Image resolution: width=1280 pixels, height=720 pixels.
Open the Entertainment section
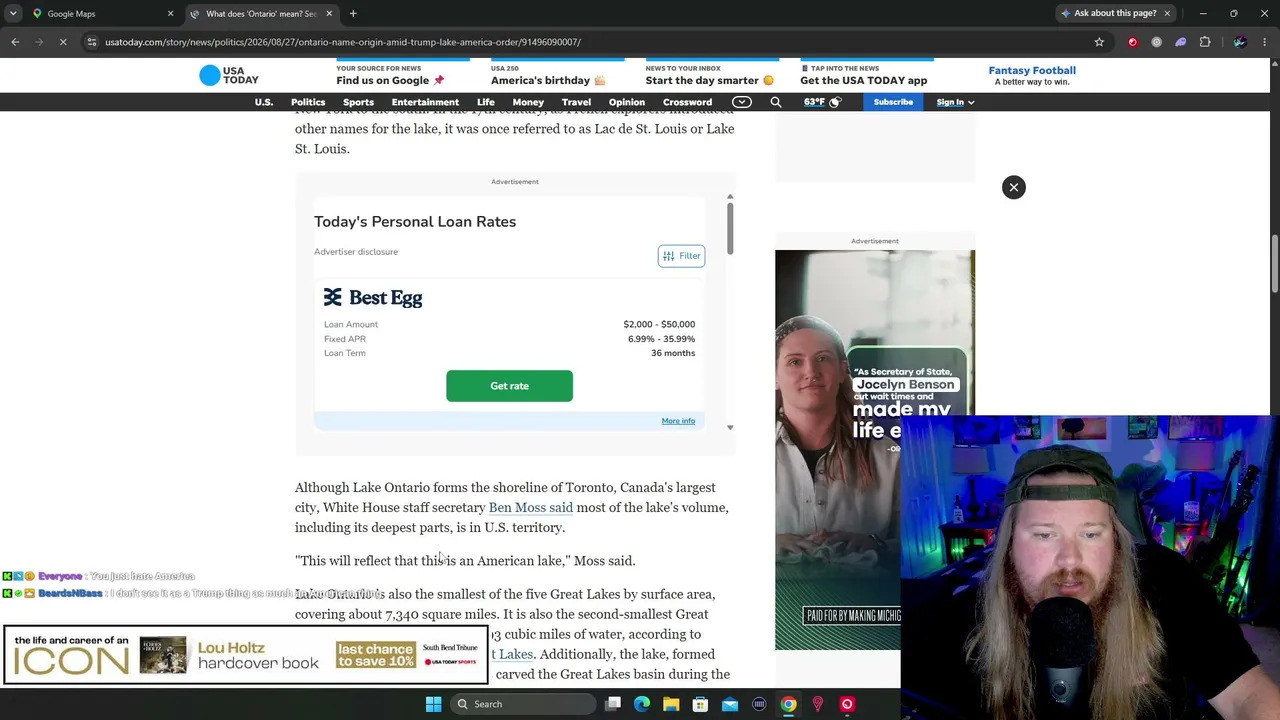pyautogui.click(x=425, y=102)
